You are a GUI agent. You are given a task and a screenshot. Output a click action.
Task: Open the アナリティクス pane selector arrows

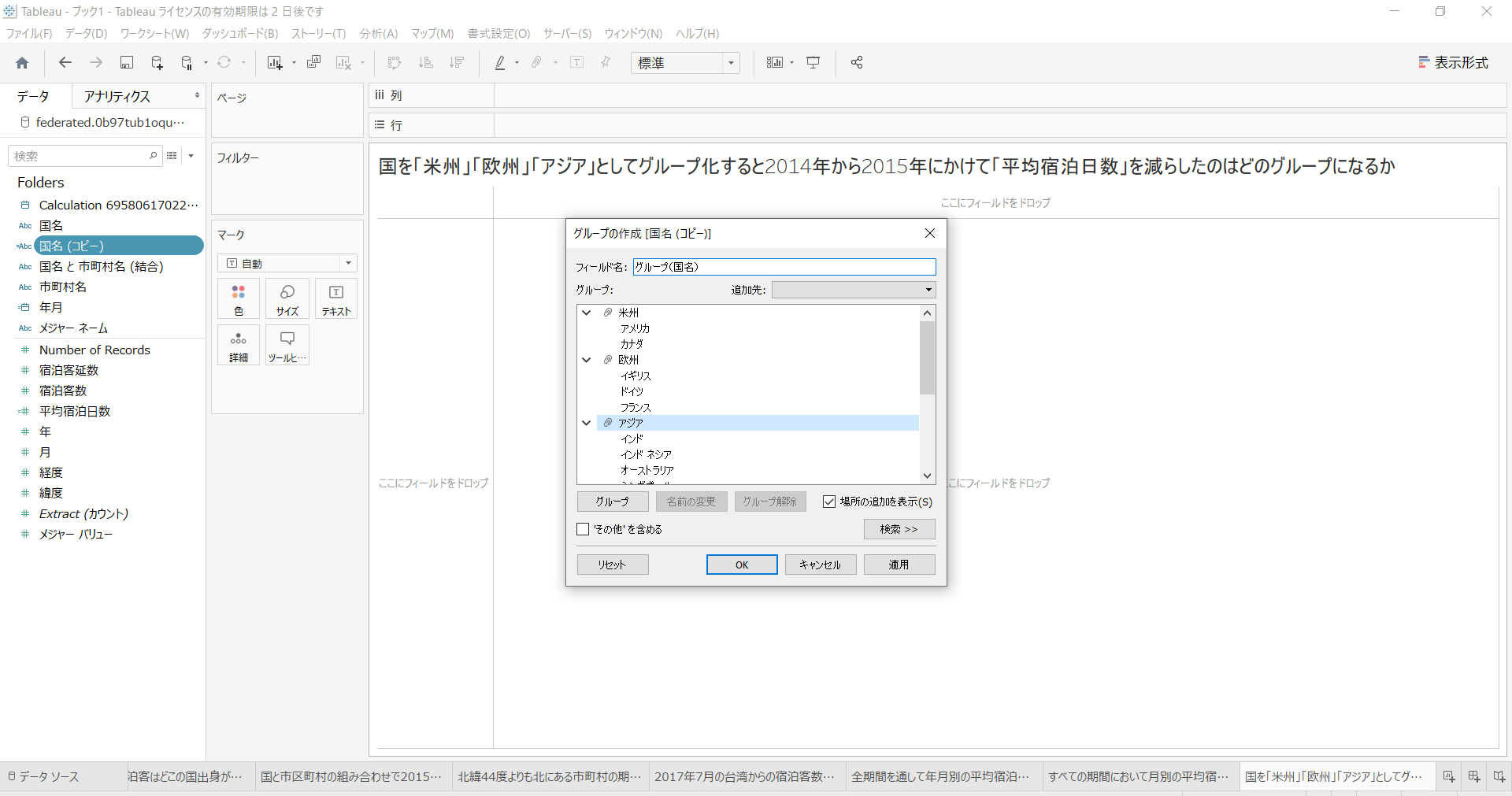pos(197,95)
